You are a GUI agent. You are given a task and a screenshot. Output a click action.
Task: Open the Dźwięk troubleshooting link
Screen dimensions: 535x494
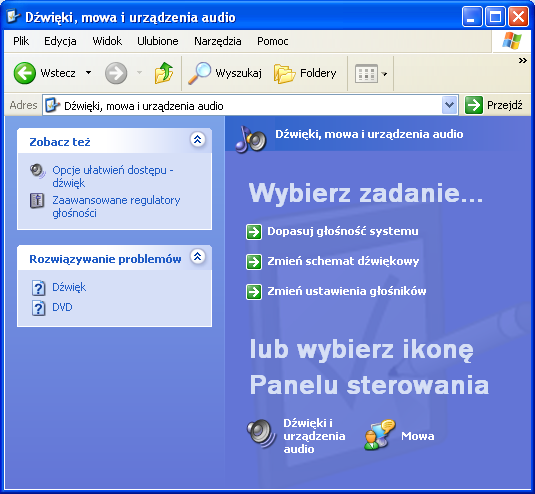pos(69,288)
